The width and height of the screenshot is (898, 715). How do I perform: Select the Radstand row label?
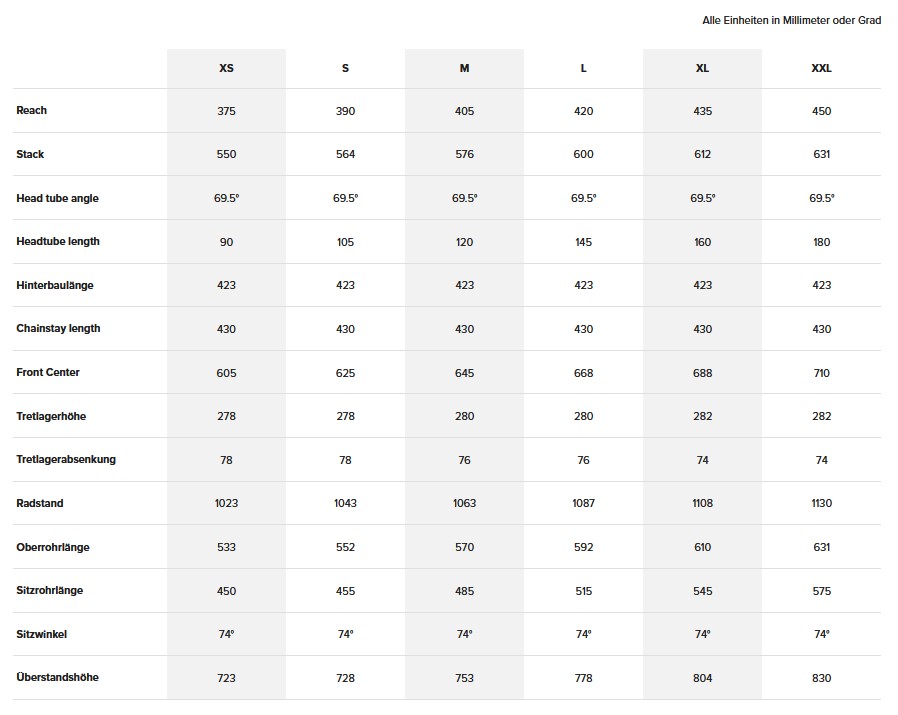click(40, 503)
